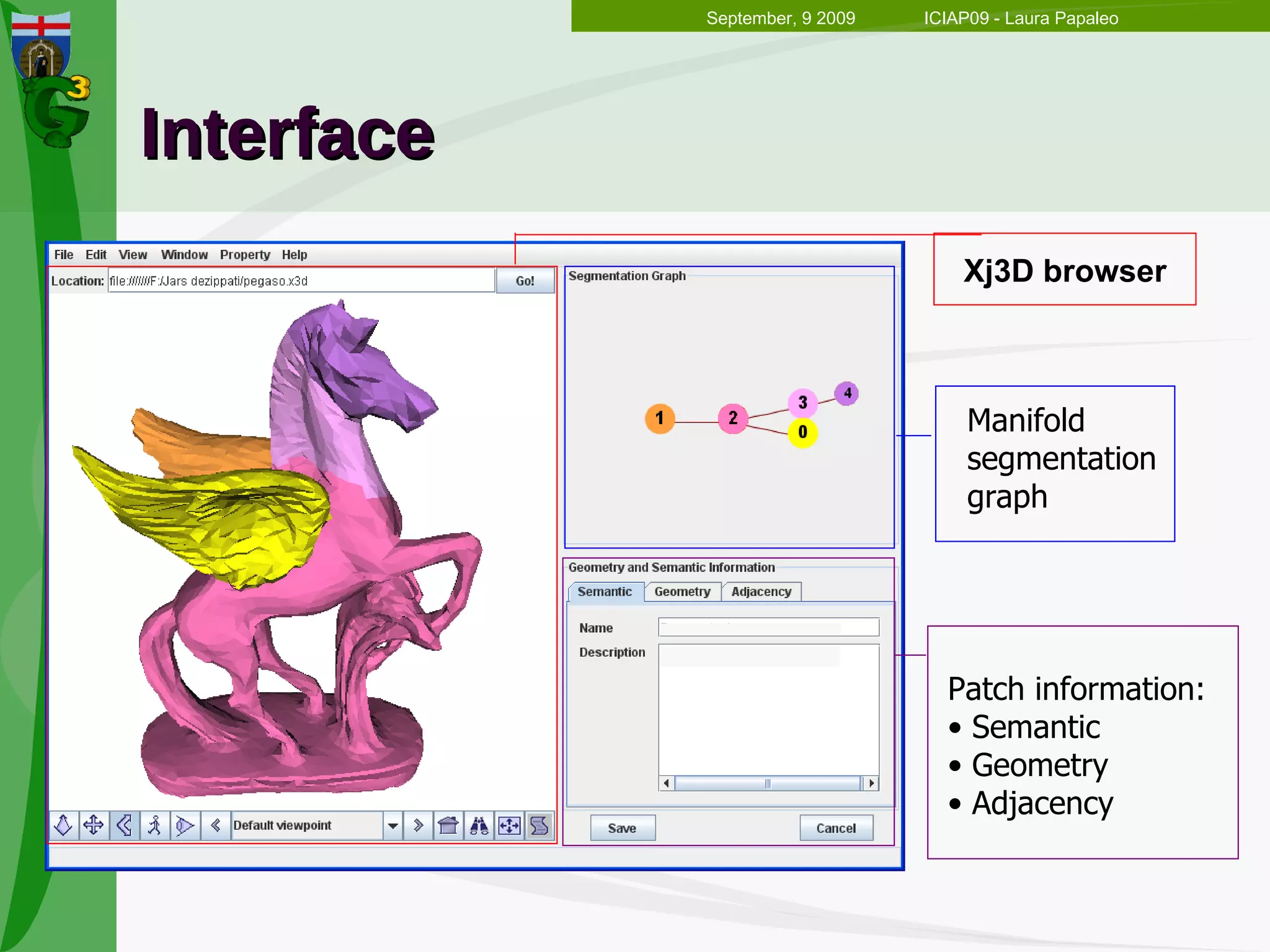Viewport: 1270px width, 952px height.
Task: Open the Property menu
Action: (245, 255)
